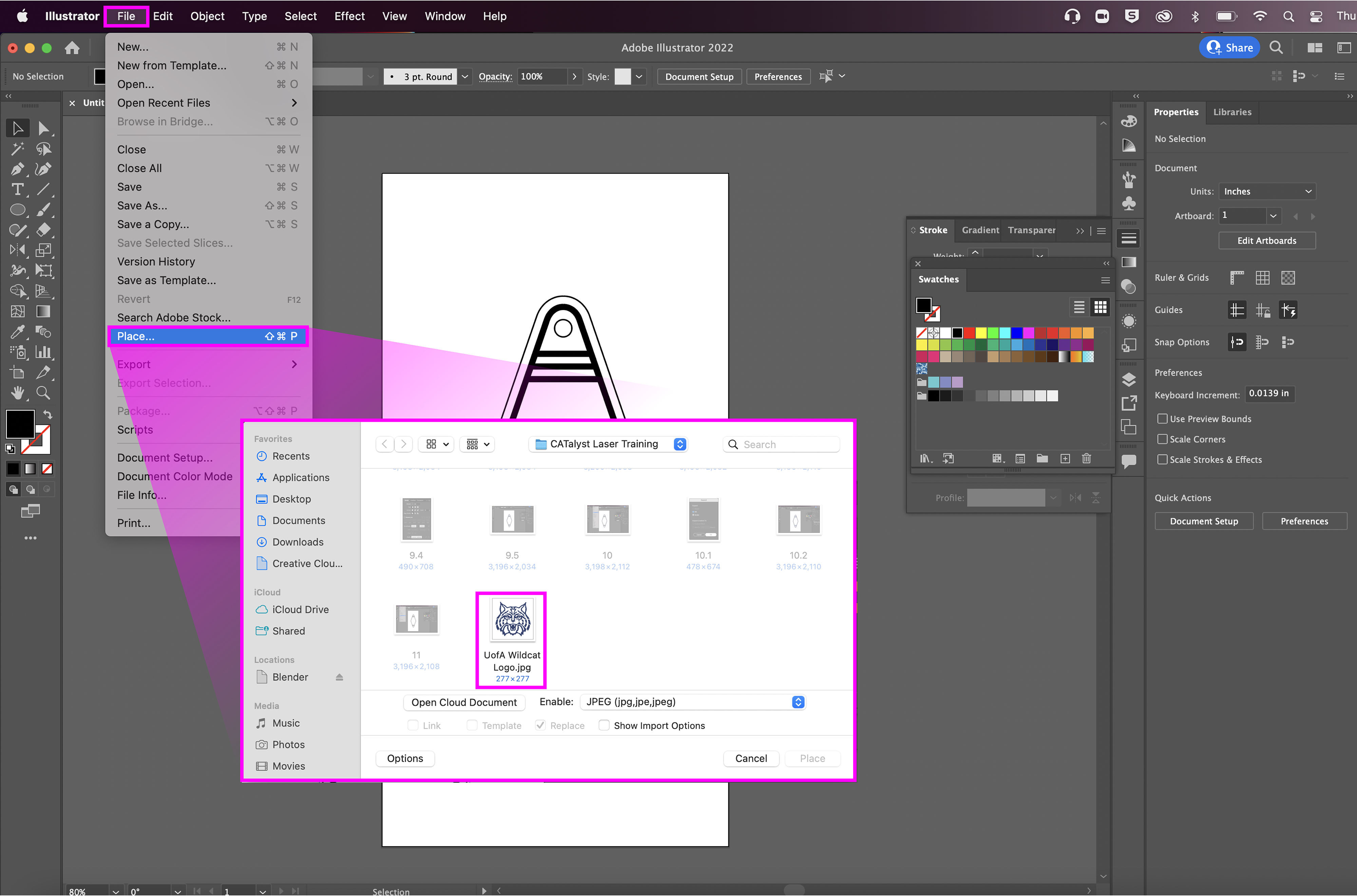The height and width of the screenshot is (896, 1357).
Task: Check the Scale Corners option
Action: tap(1162, 439)
